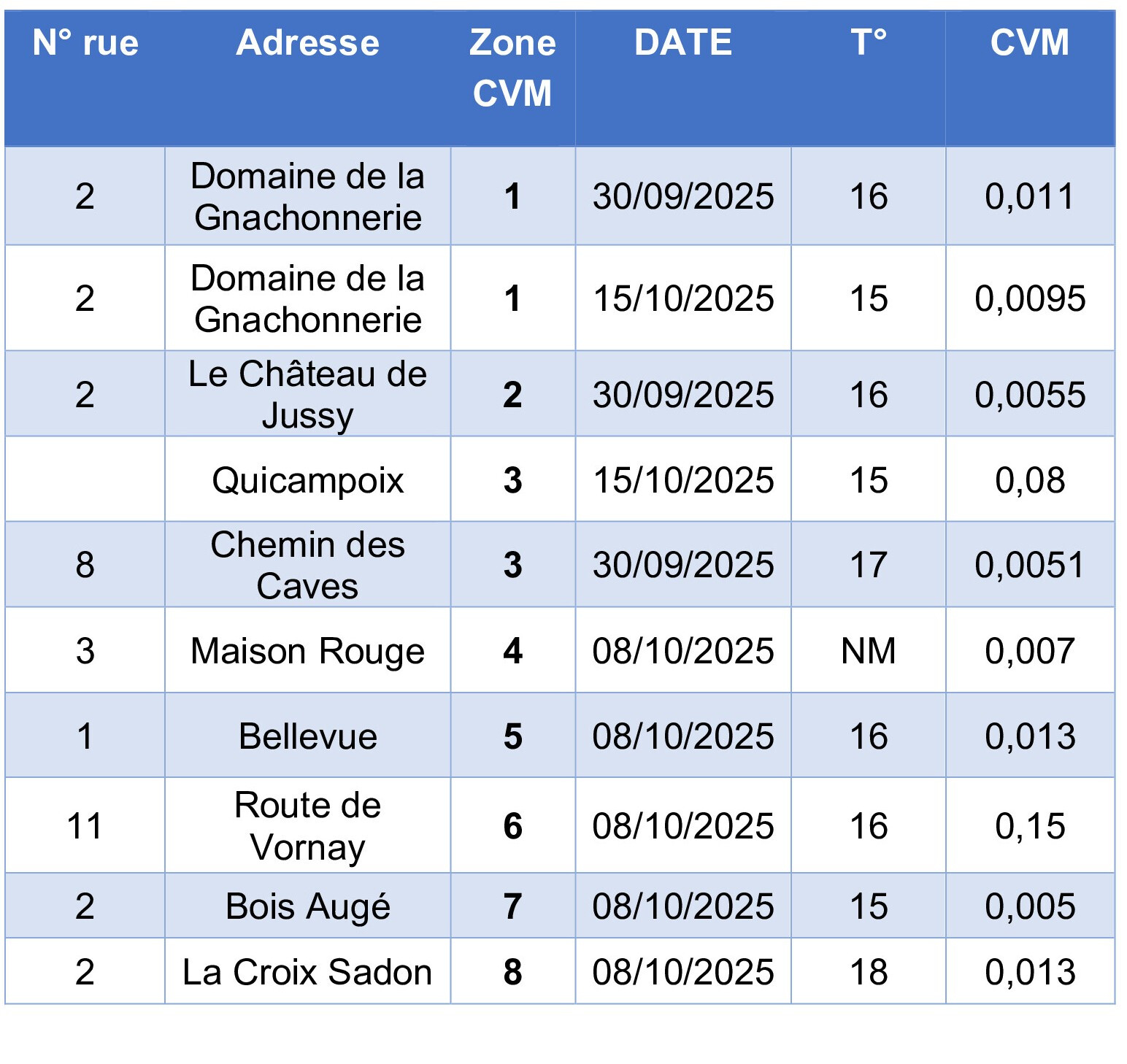Click the 'NM' temperature cell
This screenshot has width=1127, height=1064.
point(869,651)
